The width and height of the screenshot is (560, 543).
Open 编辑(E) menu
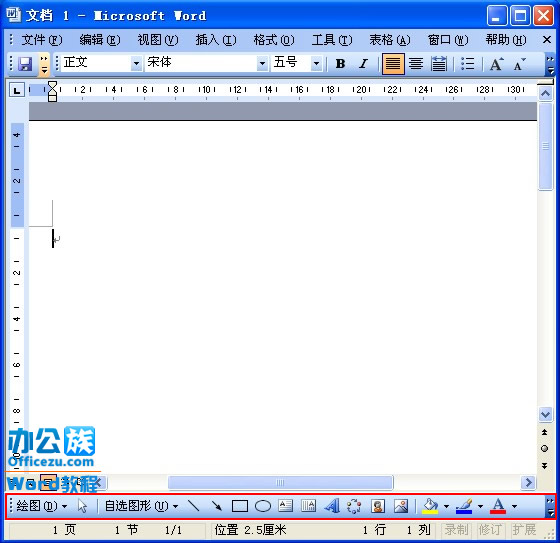pyautogui.click(x=100, y=40)
